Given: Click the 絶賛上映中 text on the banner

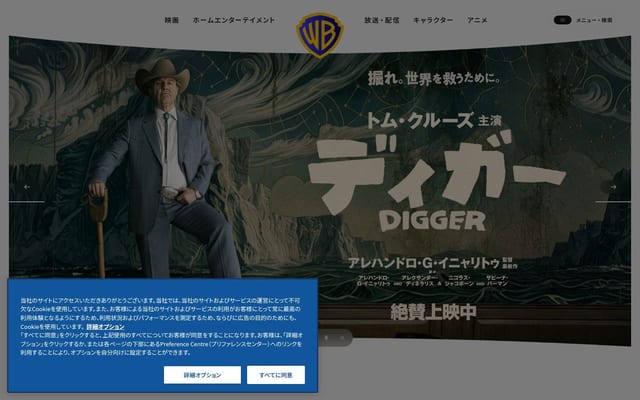Looking at the screenshot, I should [x=433, y=312].
